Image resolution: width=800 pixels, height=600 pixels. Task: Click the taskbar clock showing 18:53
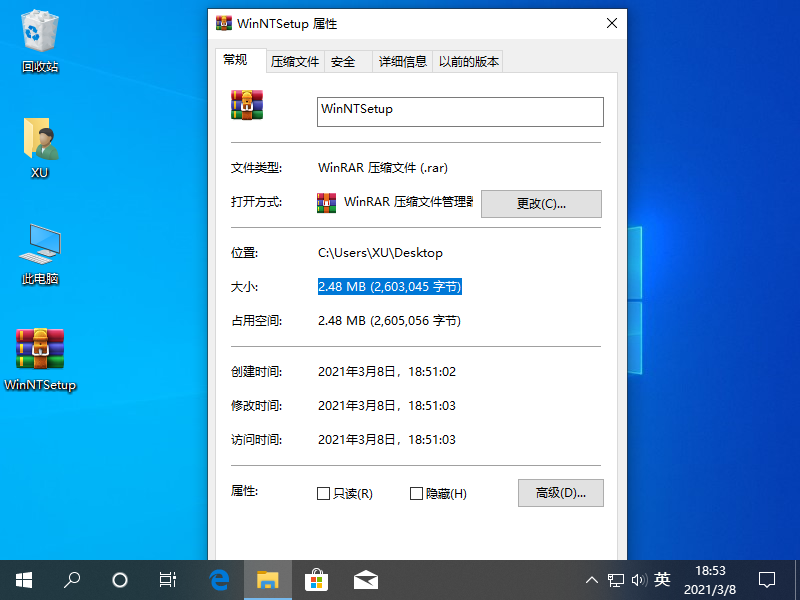(710, 580)
